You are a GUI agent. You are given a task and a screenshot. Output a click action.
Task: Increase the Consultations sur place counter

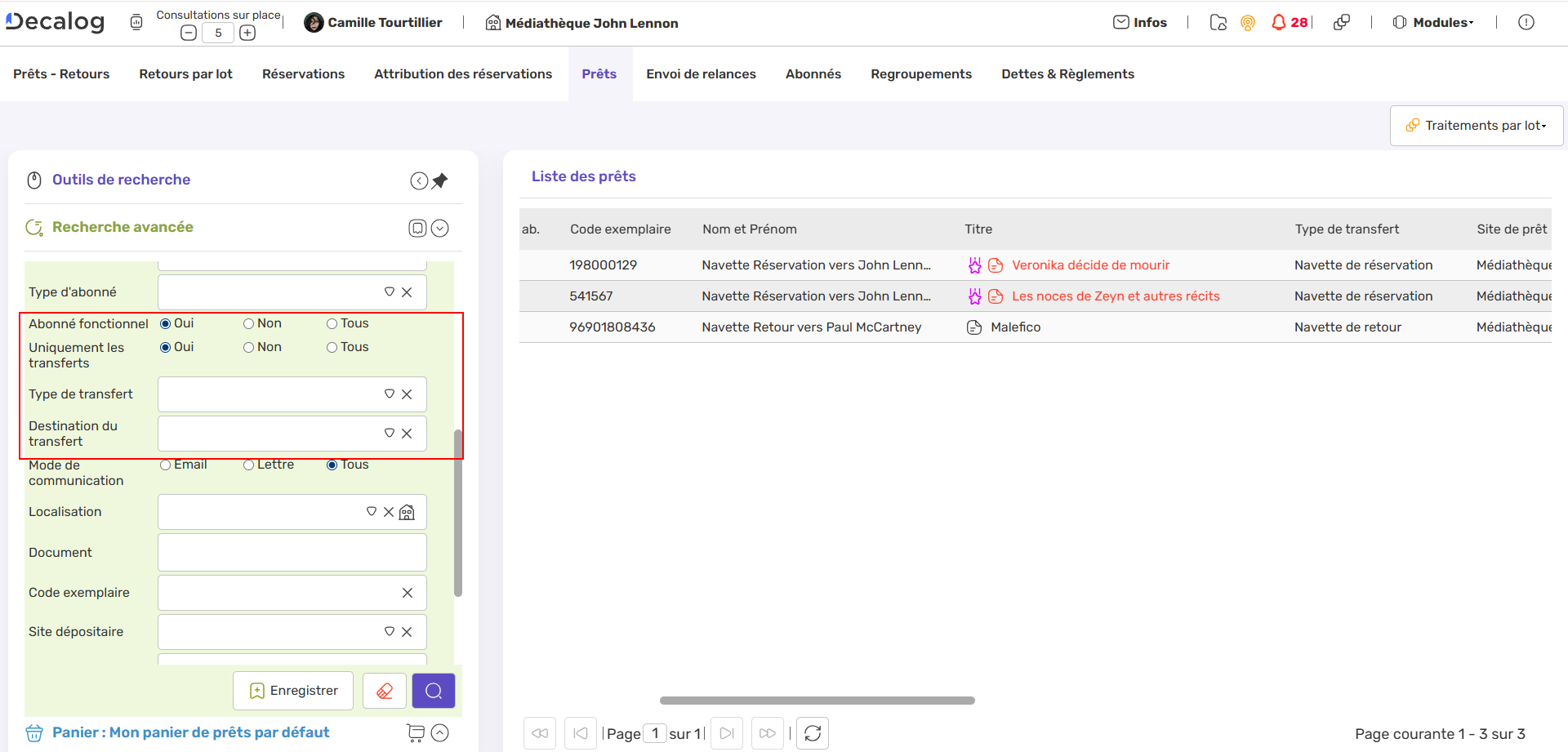coord(247,33)
